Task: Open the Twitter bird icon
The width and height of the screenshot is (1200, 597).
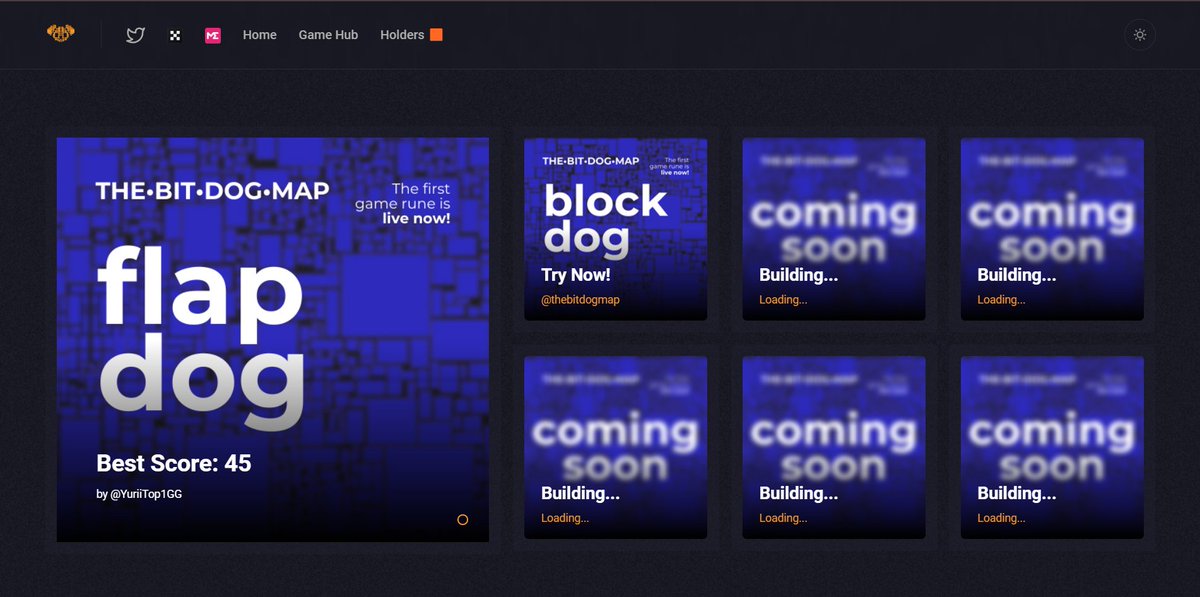Action: point(133,34)
